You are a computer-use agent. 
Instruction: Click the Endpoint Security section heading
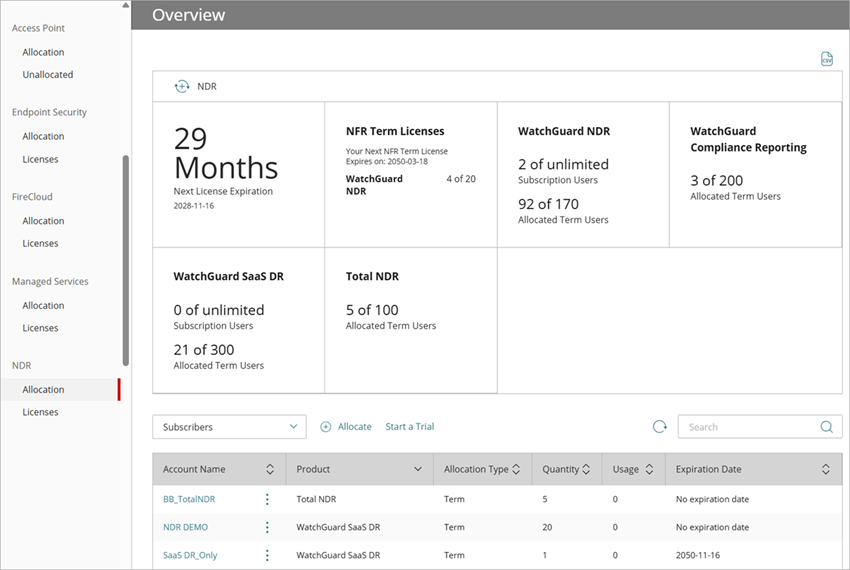click(x=49, y=112)
